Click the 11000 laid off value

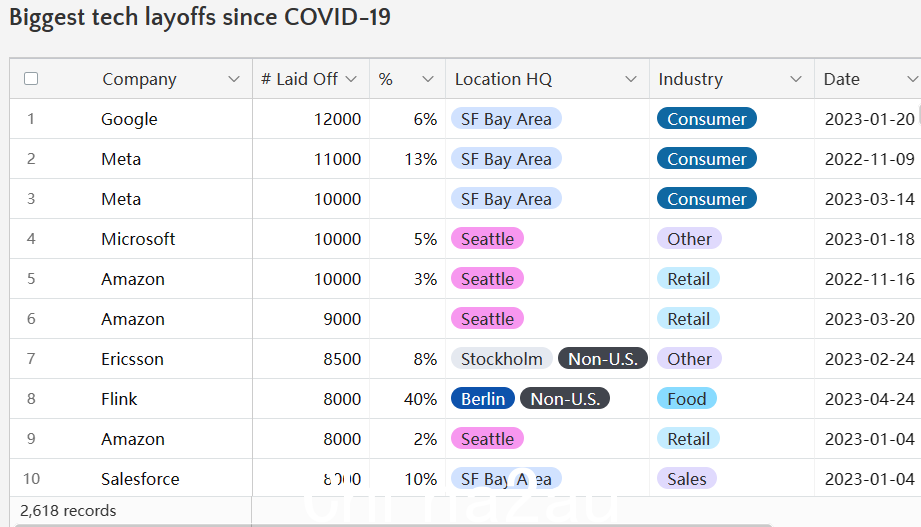tap(337, 159)
